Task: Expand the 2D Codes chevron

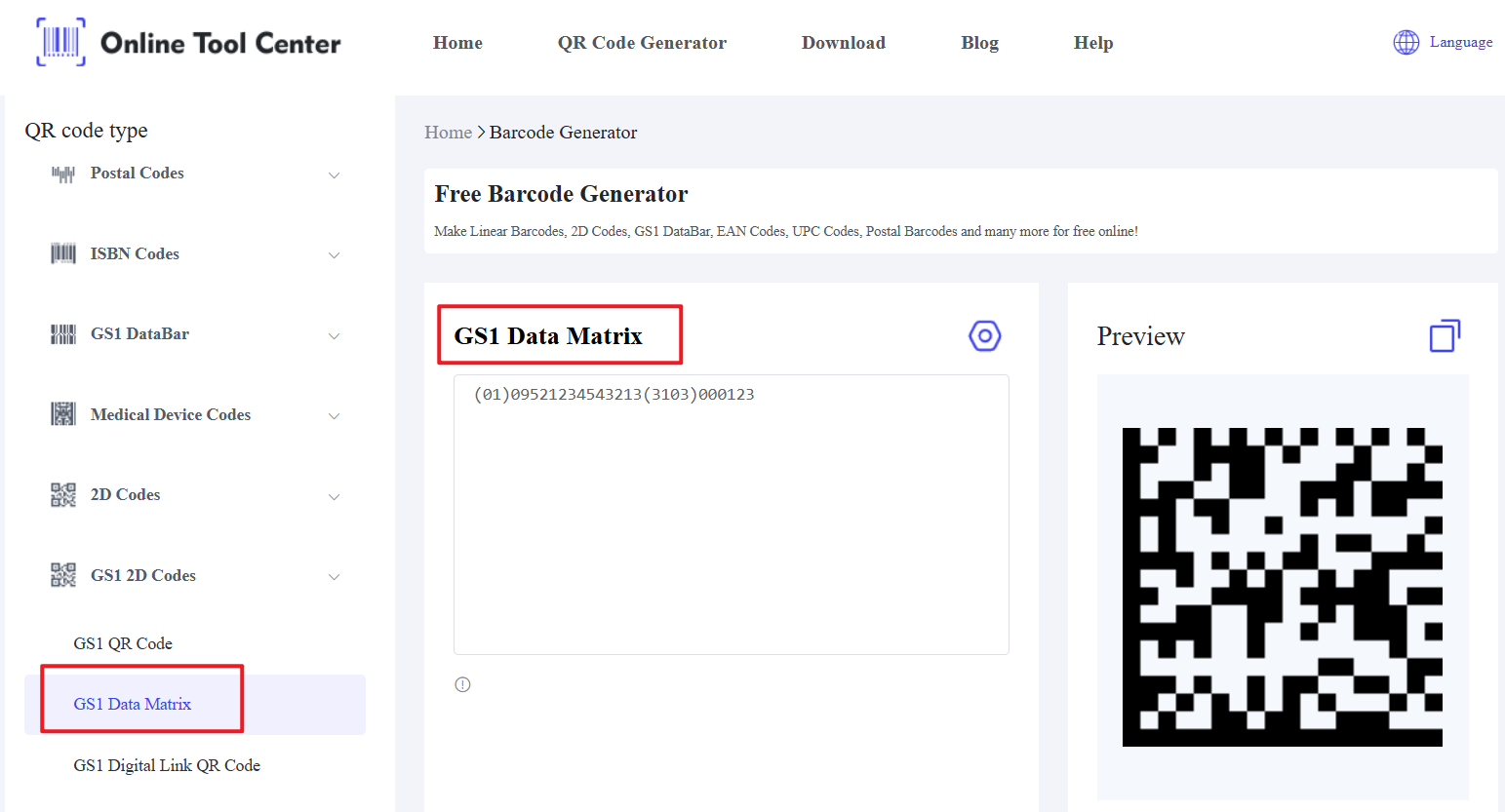Action: click(x=335, y=497)
